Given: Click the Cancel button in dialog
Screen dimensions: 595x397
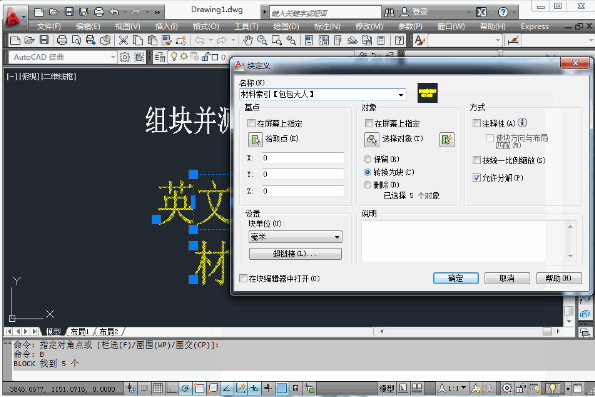Looking at the screenshot, I should [507, 278].
